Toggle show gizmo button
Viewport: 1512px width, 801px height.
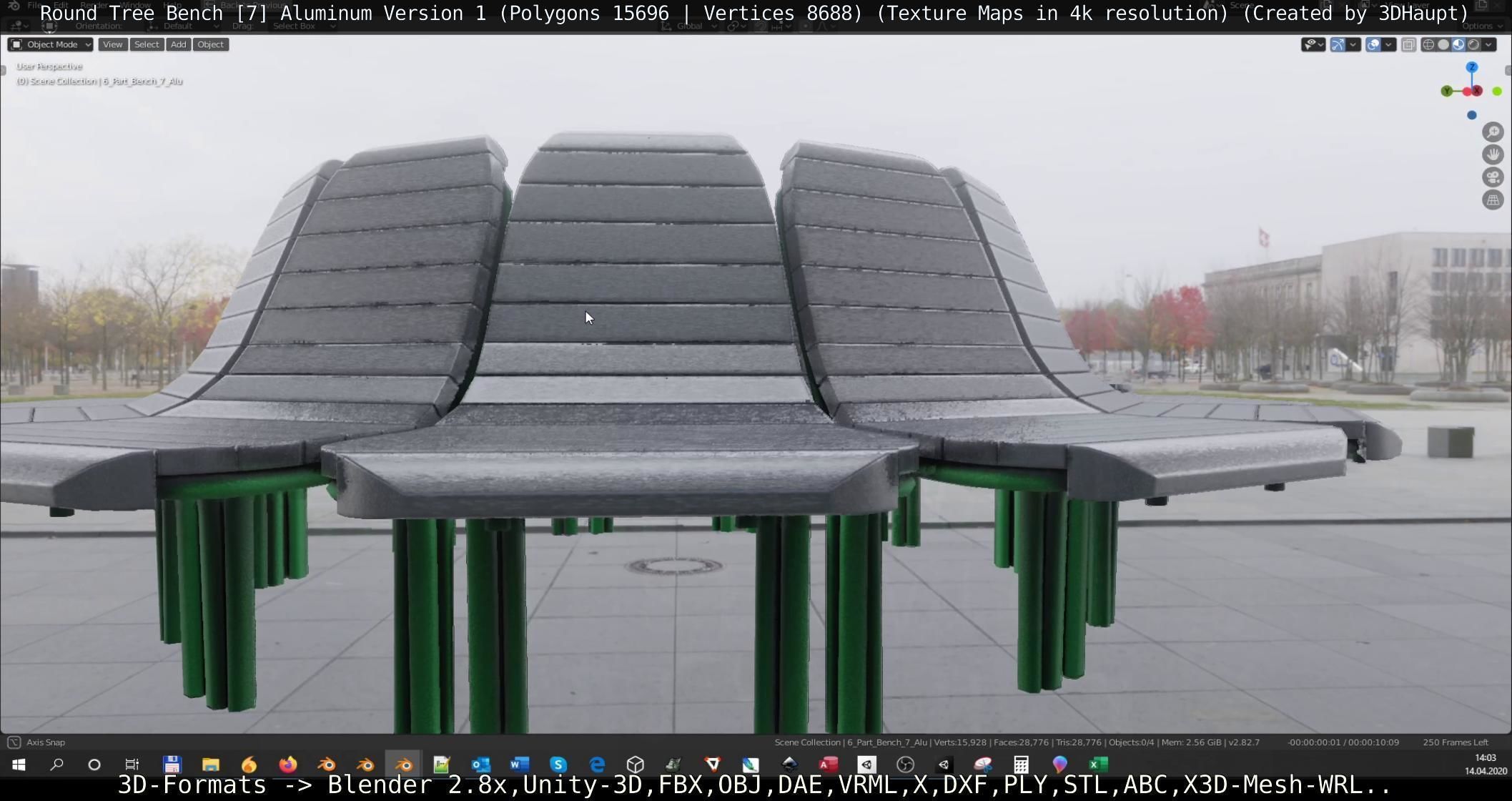[1338, 44]
